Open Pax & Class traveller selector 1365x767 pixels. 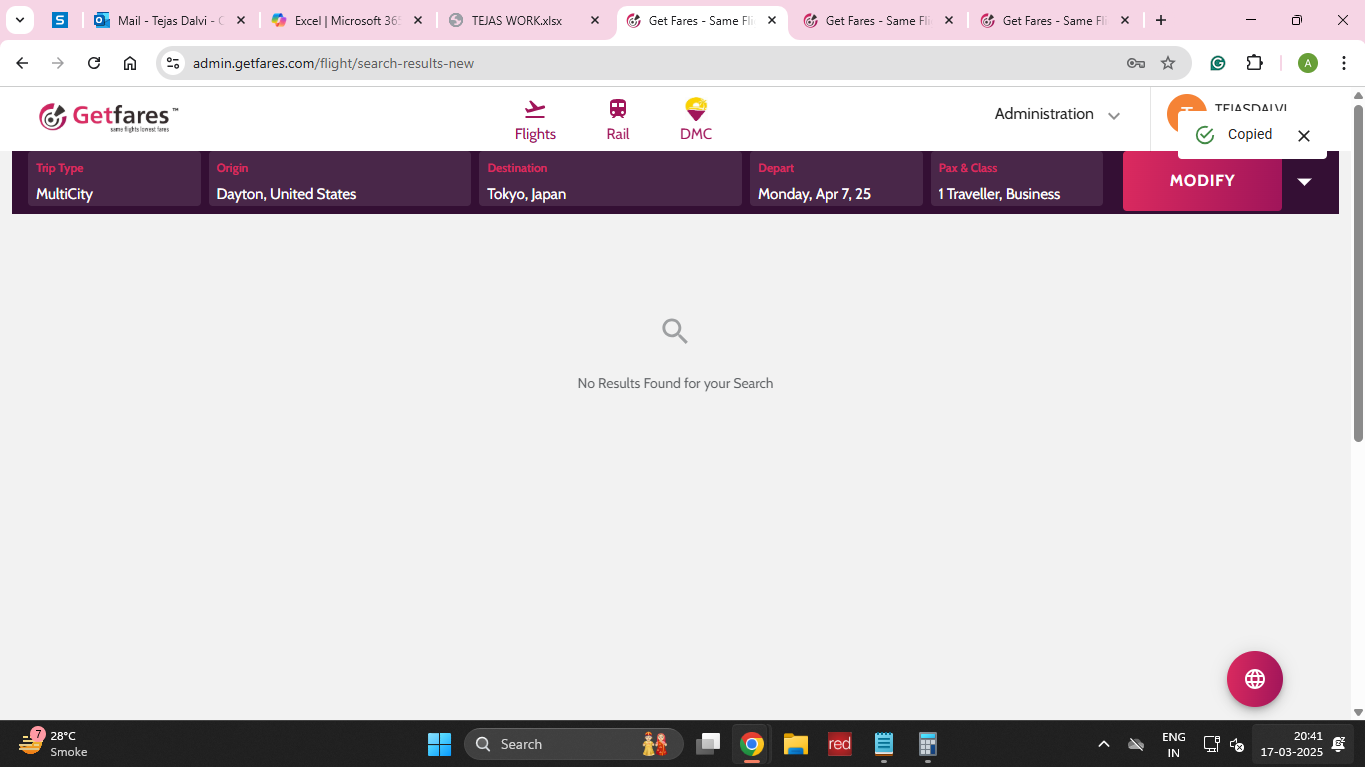pos(1016,181)
